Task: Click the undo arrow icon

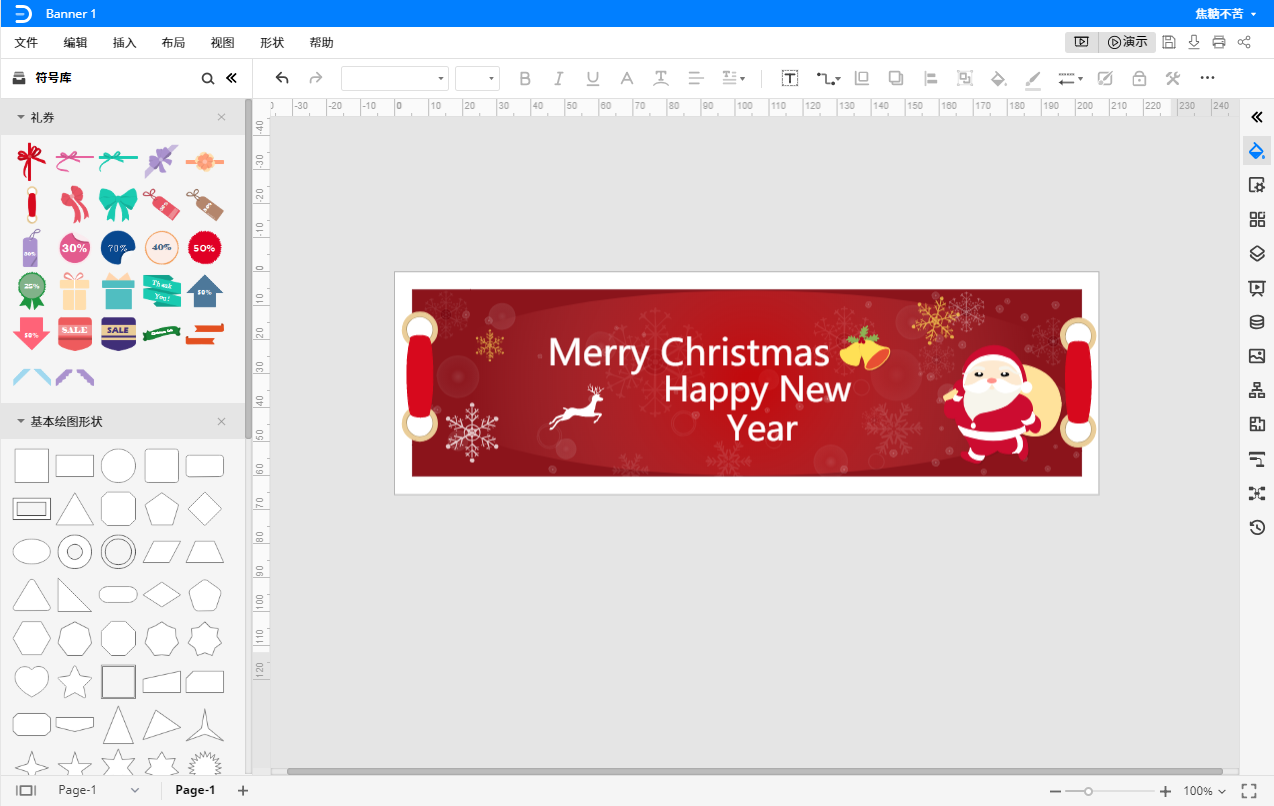Action: pyautogui.click(x=282, y=78)
